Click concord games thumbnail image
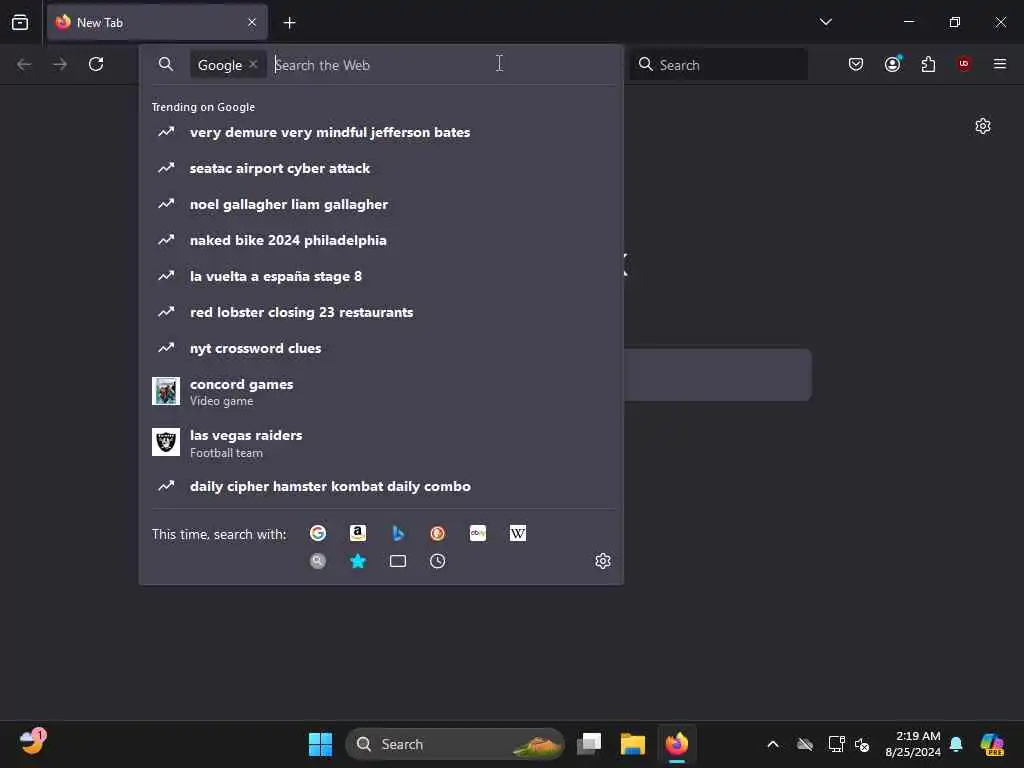The height and width of the screenshot is (768, 1024). point(166,391)
